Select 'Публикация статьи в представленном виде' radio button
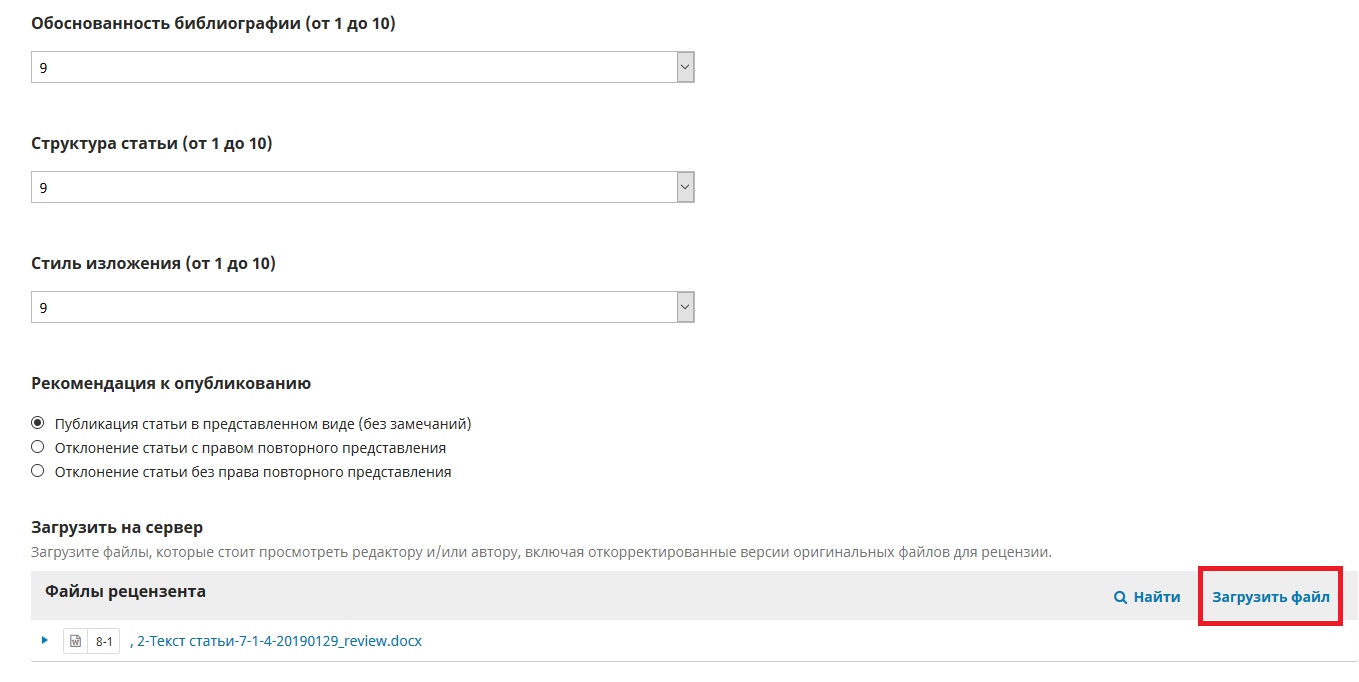The width and height of the screenshot is (1359, 682). coord(38,423)
